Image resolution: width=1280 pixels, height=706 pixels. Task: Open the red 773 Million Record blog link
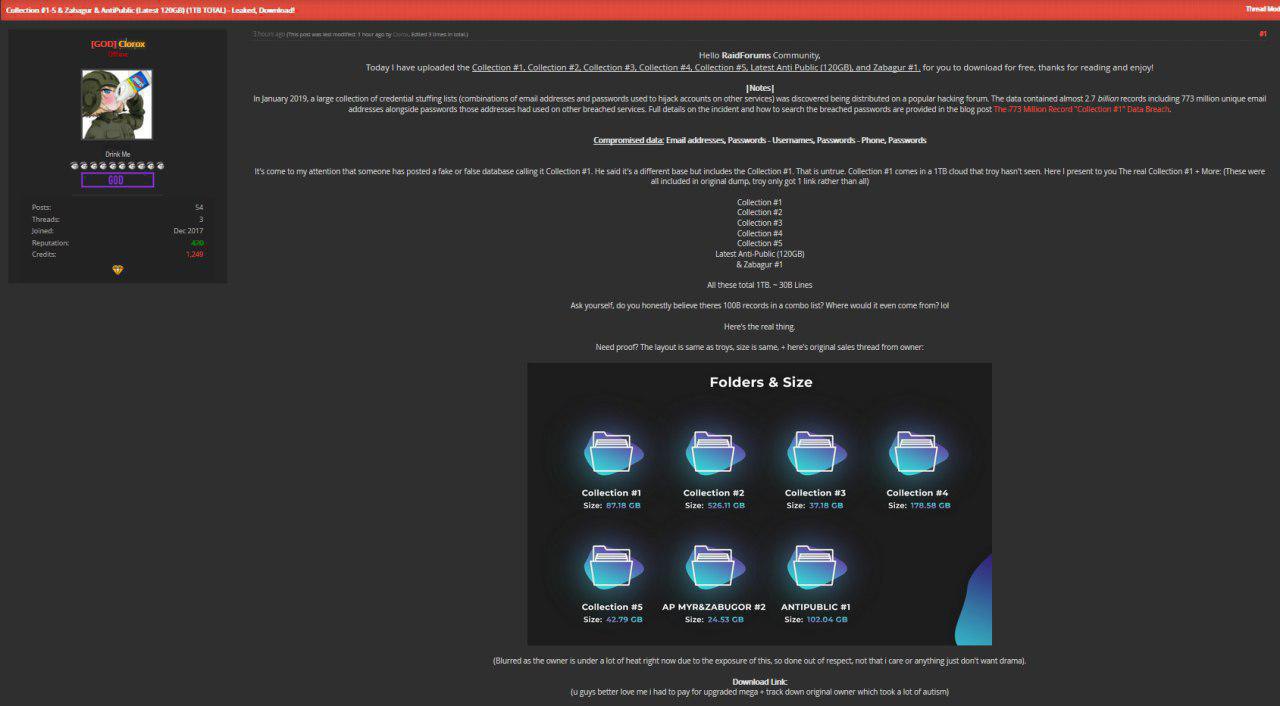pos(1081,108)
